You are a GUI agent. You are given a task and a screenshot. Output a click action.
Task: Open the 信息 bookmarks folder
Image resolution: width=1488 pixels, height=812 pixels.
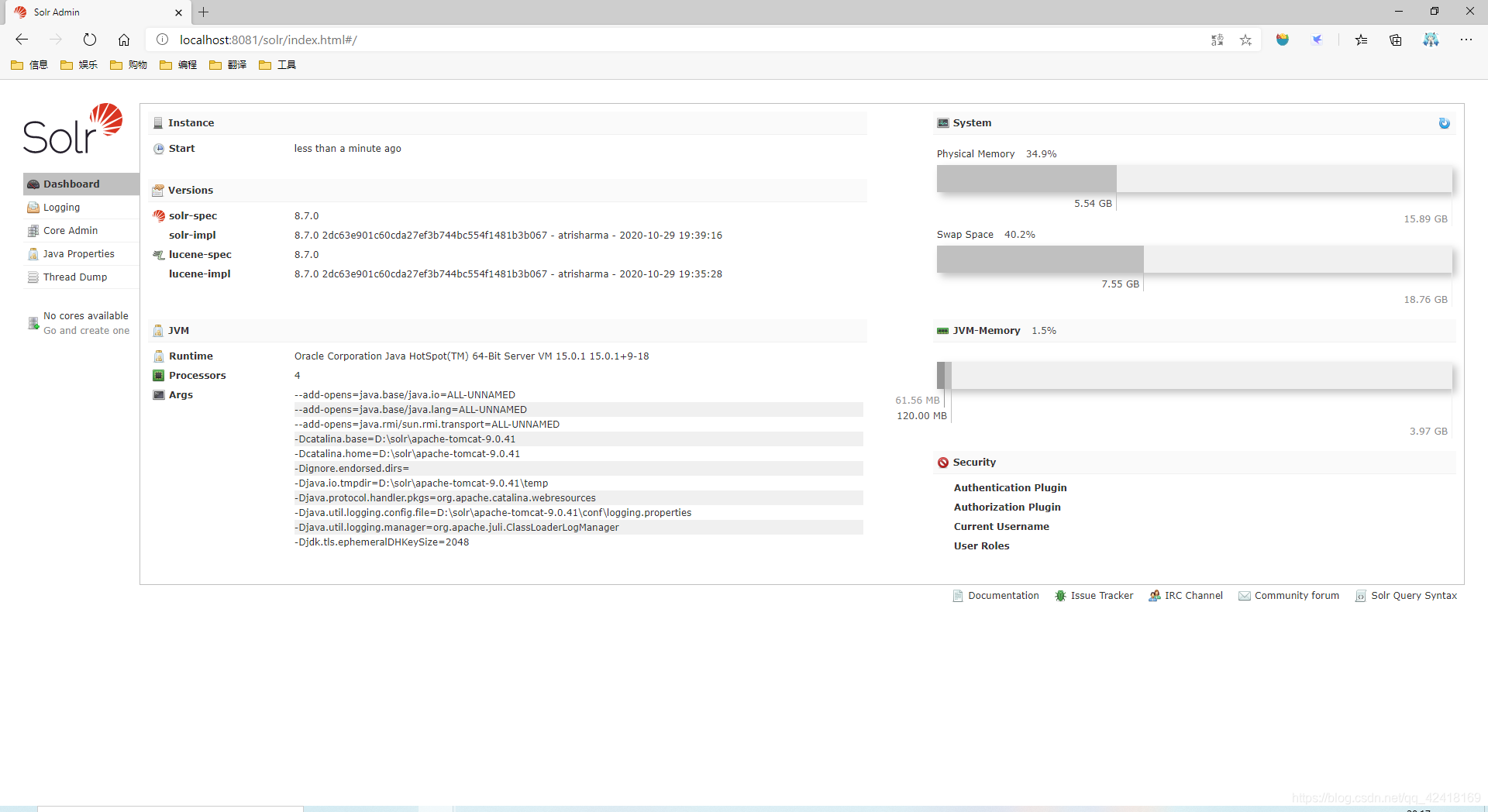pyautogui.click(x=29, y=65)
